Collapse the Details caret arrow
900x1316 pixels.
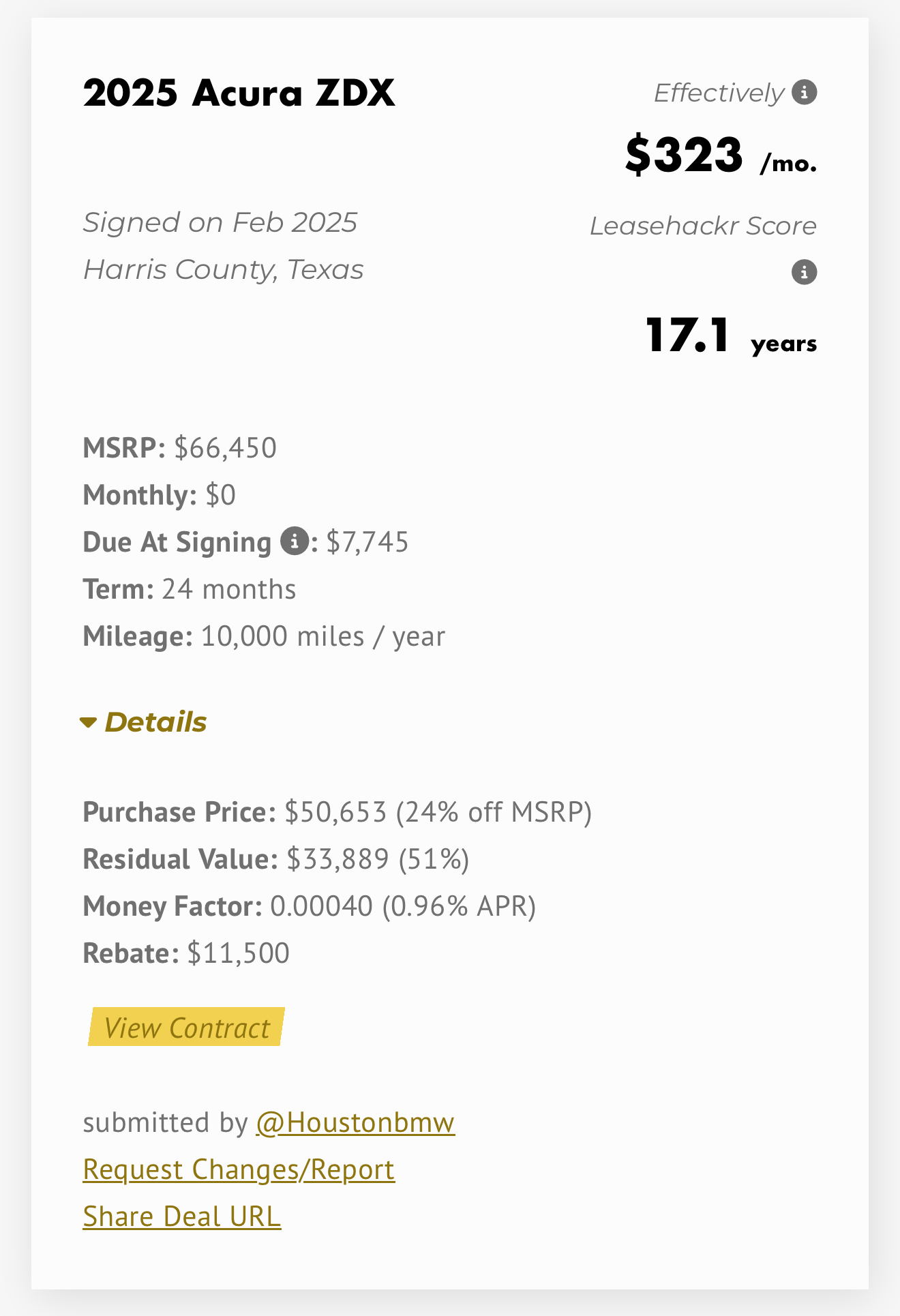(89, 722)
